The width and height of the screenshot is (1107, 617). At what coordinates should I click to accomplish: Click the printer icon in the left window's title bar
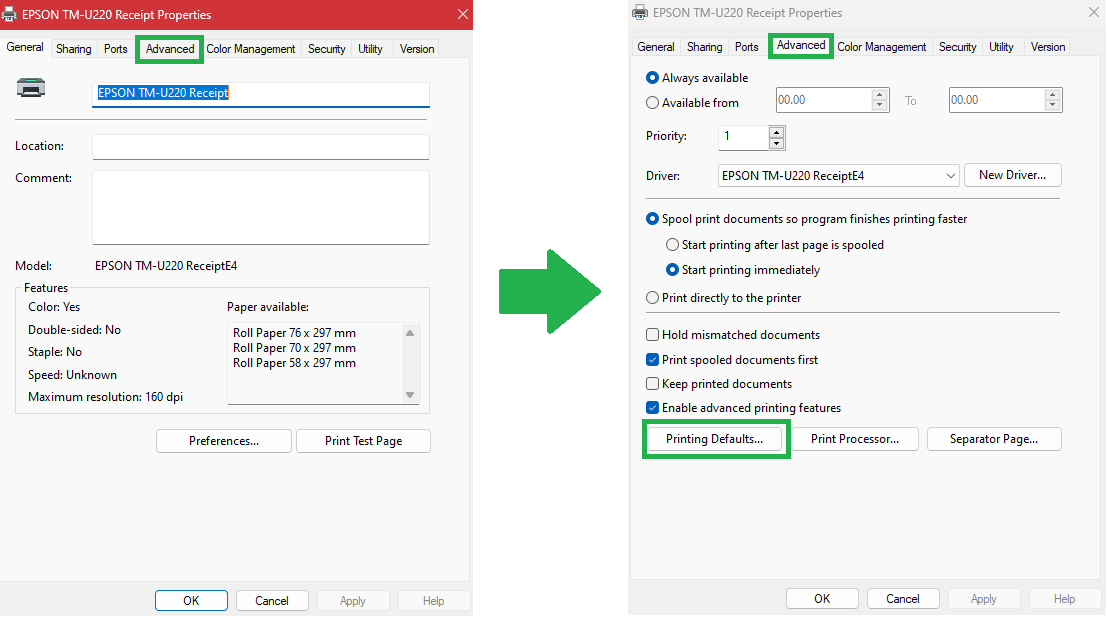(x=9, y=14)
